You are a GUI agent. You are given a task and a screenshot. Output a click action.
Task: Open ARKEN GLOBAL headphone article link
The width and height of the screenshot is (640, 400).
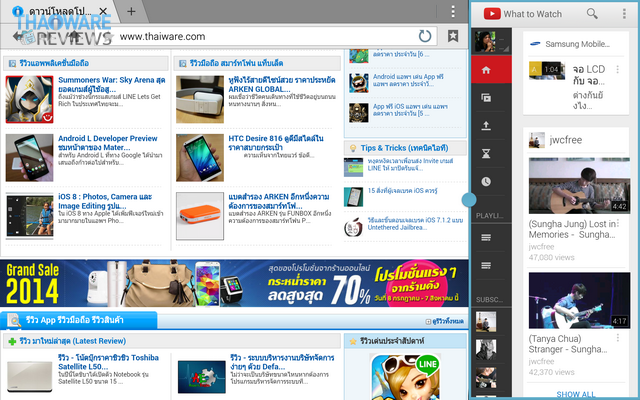pyautogui.click(x=282, y=84)
